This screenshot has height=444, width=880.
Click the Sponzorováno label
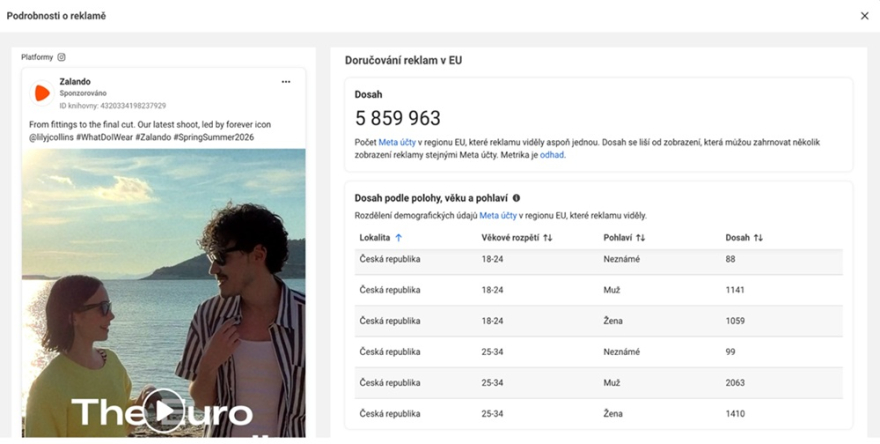click(83, 94)
